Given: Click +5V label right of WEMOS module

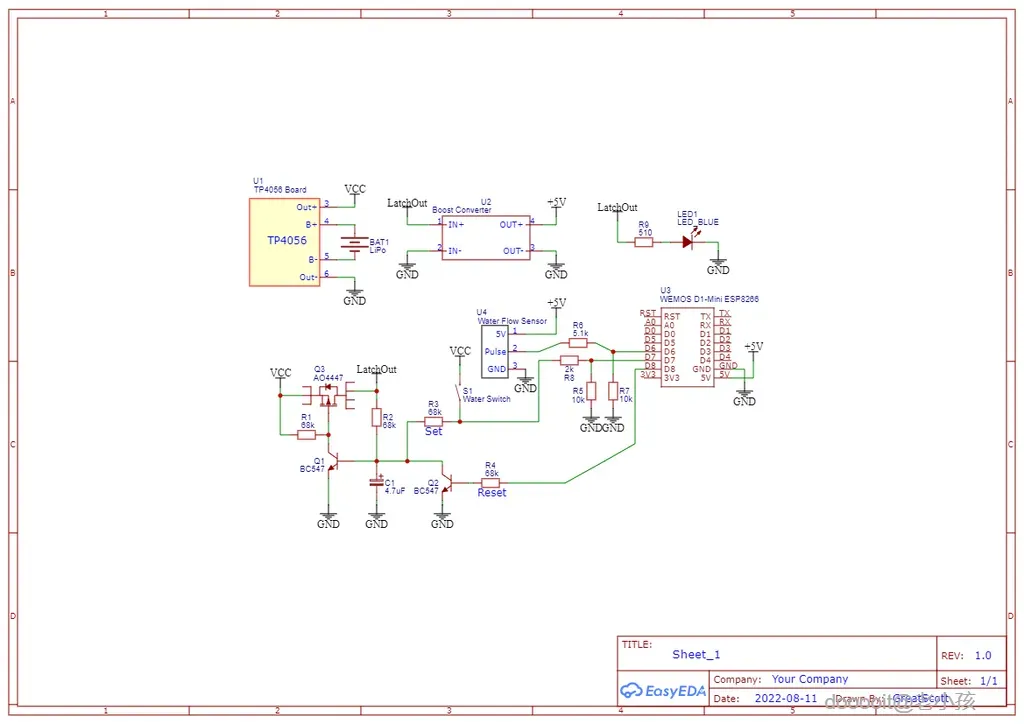Looking at the screenshot, I should point(754,347).
